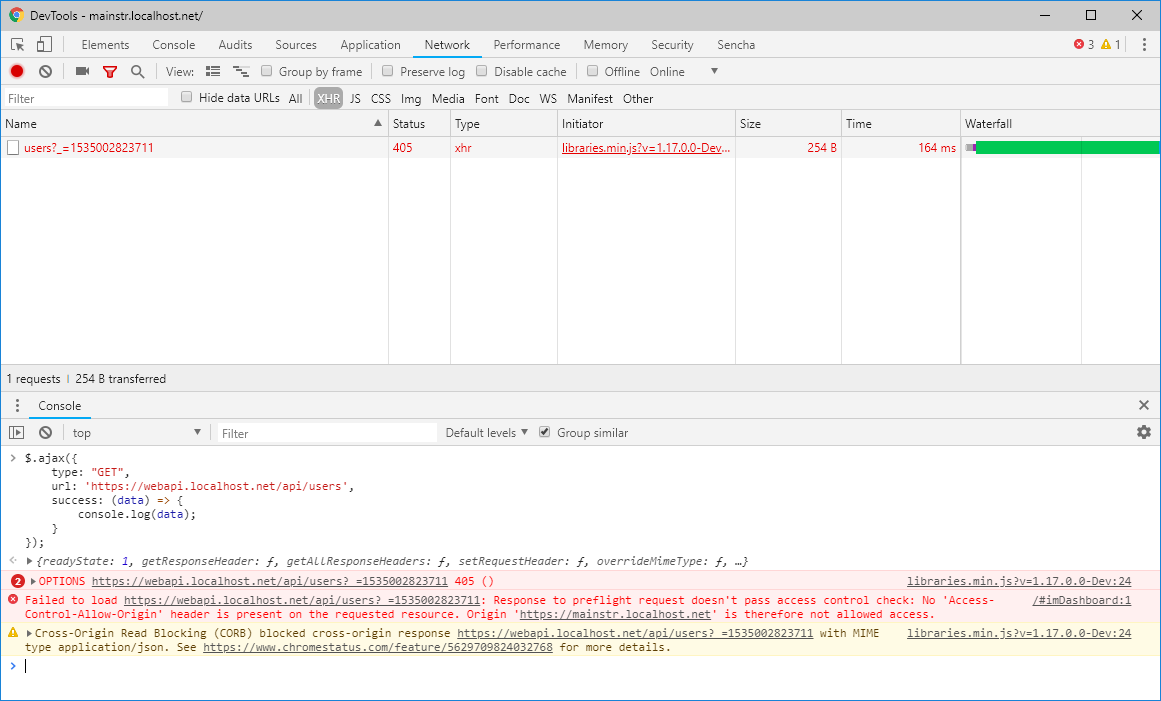Screen dimensions: 1161x701
Task: Open the Sencha tab
Action: [x=736, y=44]
